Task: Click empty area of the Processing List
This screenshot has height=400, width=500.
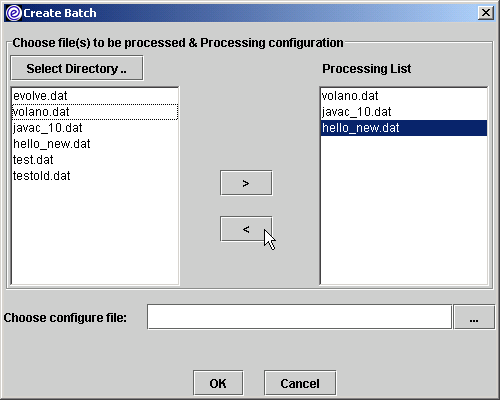Action: click(x=404, y=210)
